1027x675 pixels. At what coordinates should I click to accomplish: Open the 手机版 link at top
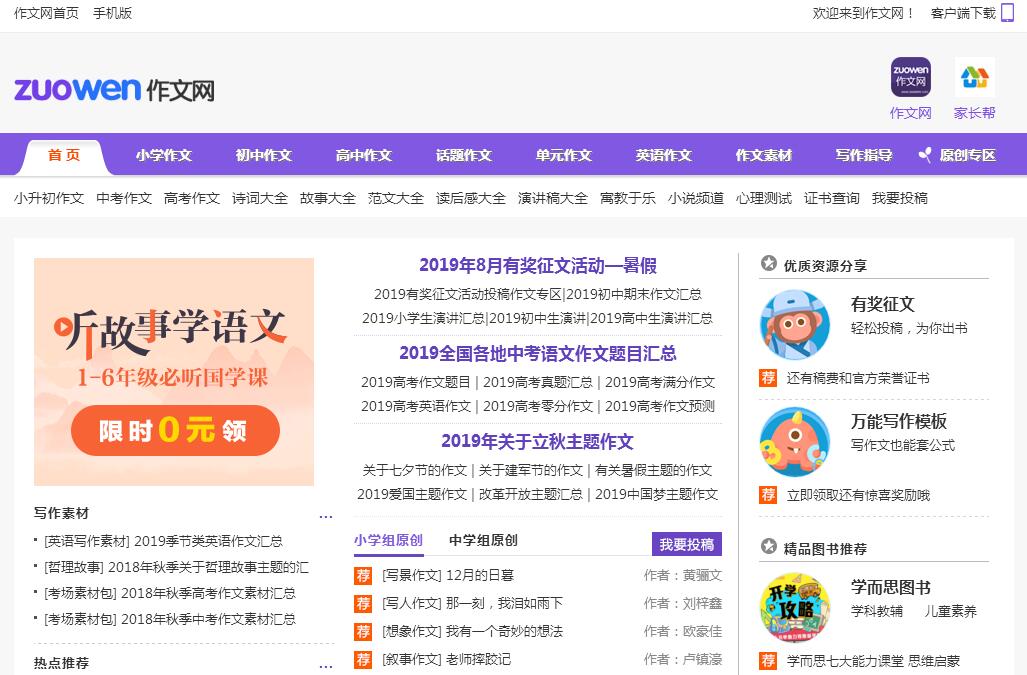pos(112,13)
